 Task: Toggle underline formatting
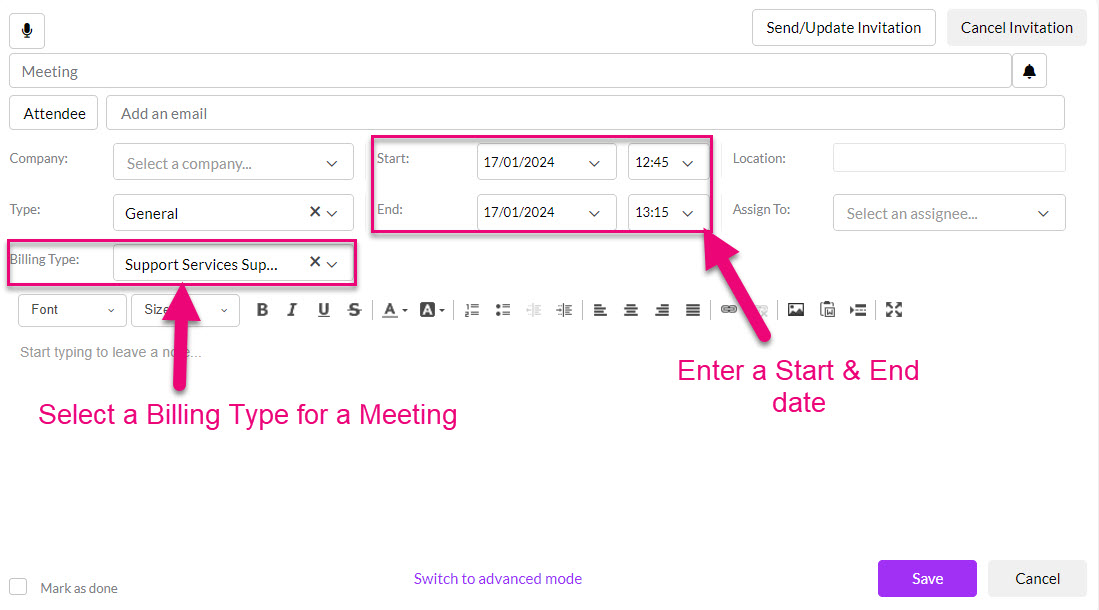click(323, 310)
